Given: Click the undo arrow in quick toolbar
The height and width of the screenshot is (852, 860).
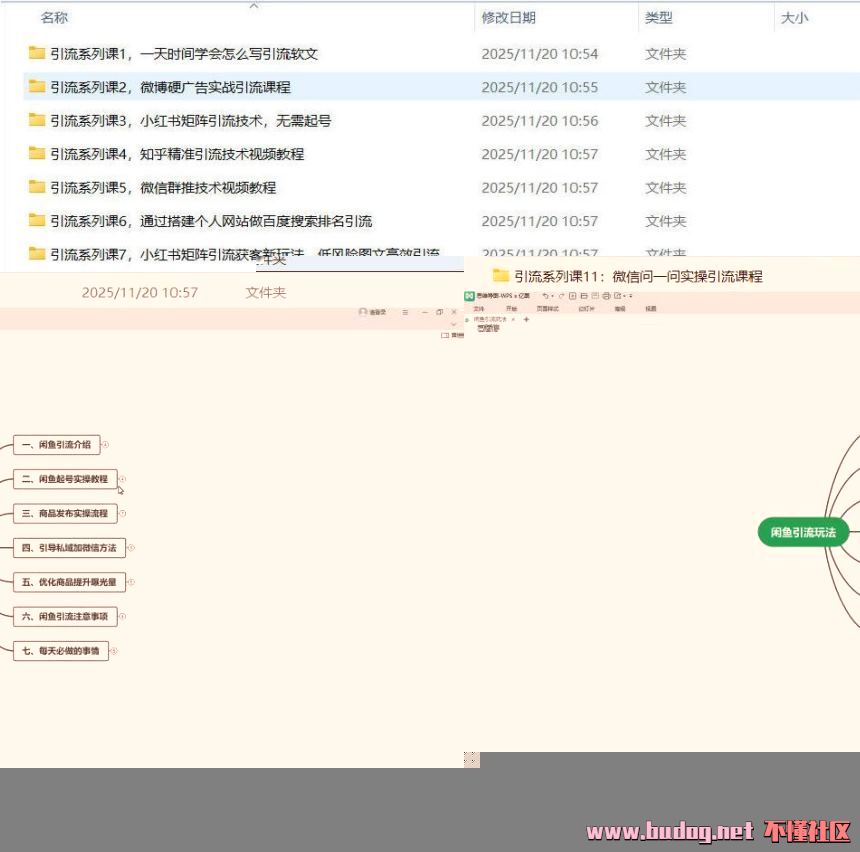Looking at the screenshot, I should [x=545, y=296].
